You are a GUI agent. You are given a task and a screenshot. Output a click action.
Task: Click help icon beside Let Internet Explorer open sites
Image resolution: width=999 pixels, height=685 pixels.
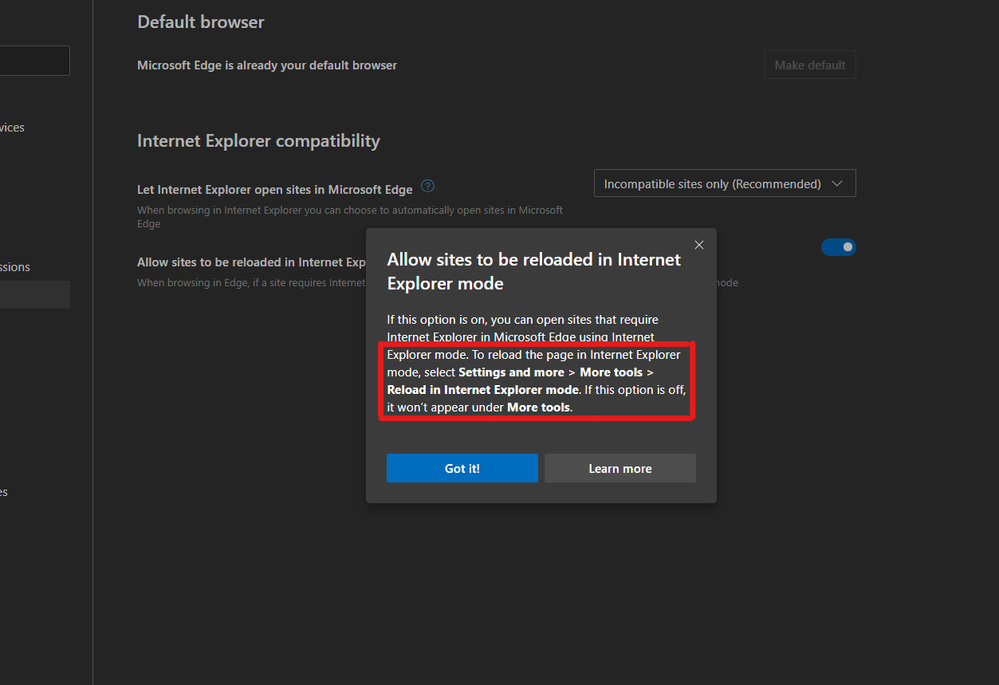[x=428, y=186]
